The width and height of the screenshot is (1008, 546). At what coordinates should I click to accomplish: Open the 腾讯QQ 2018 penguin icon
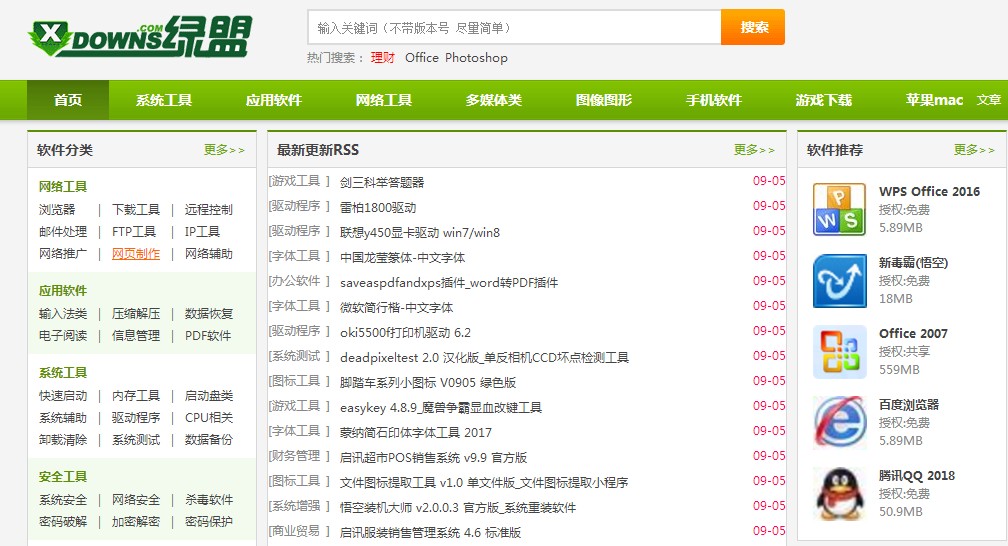839,494
